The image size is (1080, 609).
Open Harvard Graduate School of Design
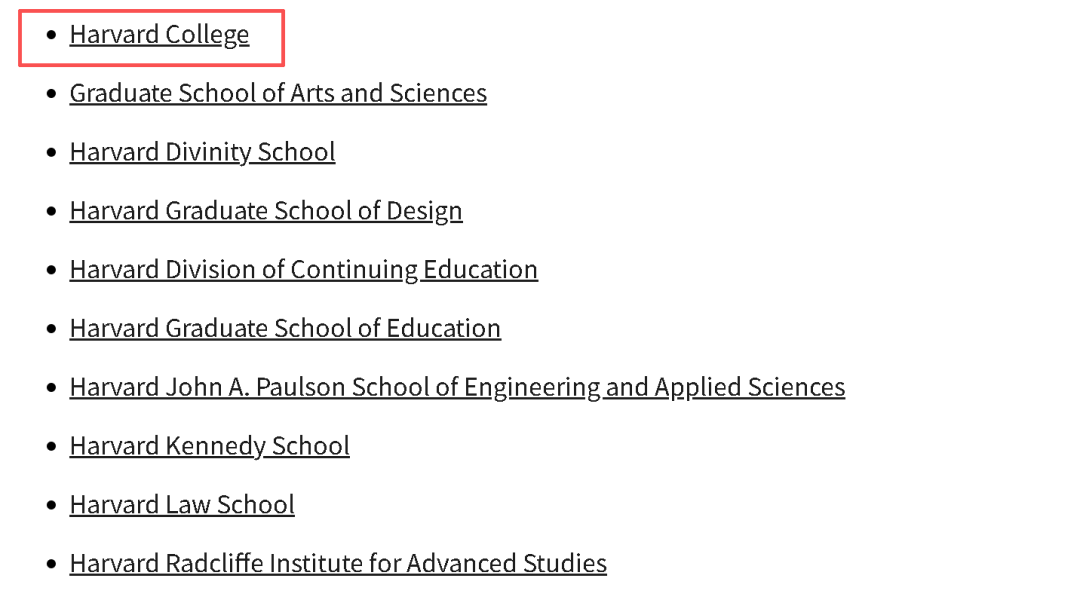pyautogui.click(x=266, y=211)
